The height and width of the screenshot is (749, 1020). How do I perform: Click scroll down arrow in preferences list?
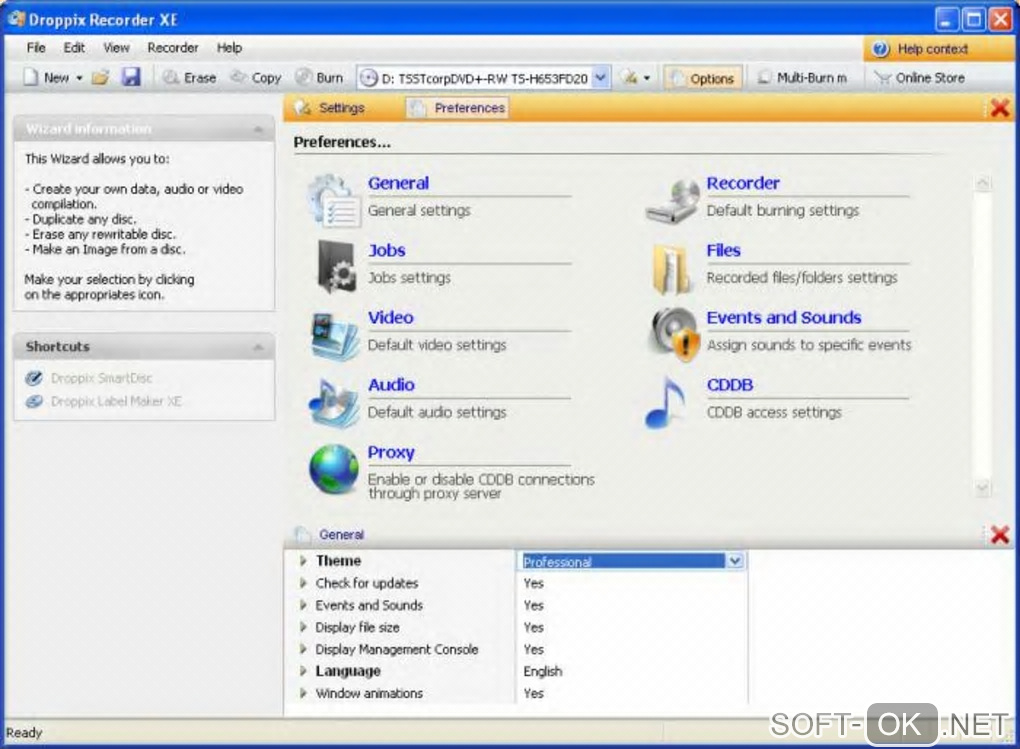pyautogui.click(x=982, y=487)
